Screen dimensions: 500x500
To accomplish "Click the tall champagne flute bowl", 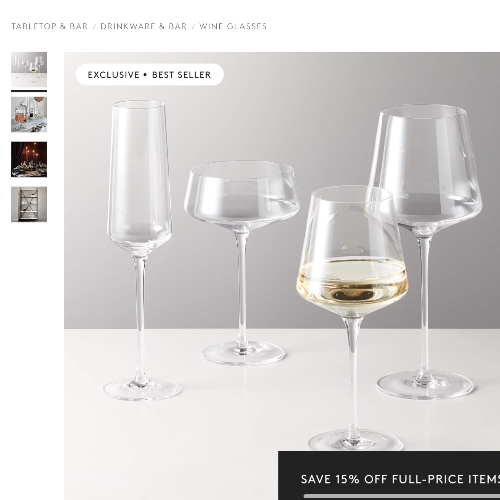I will [x=140, y=175].
